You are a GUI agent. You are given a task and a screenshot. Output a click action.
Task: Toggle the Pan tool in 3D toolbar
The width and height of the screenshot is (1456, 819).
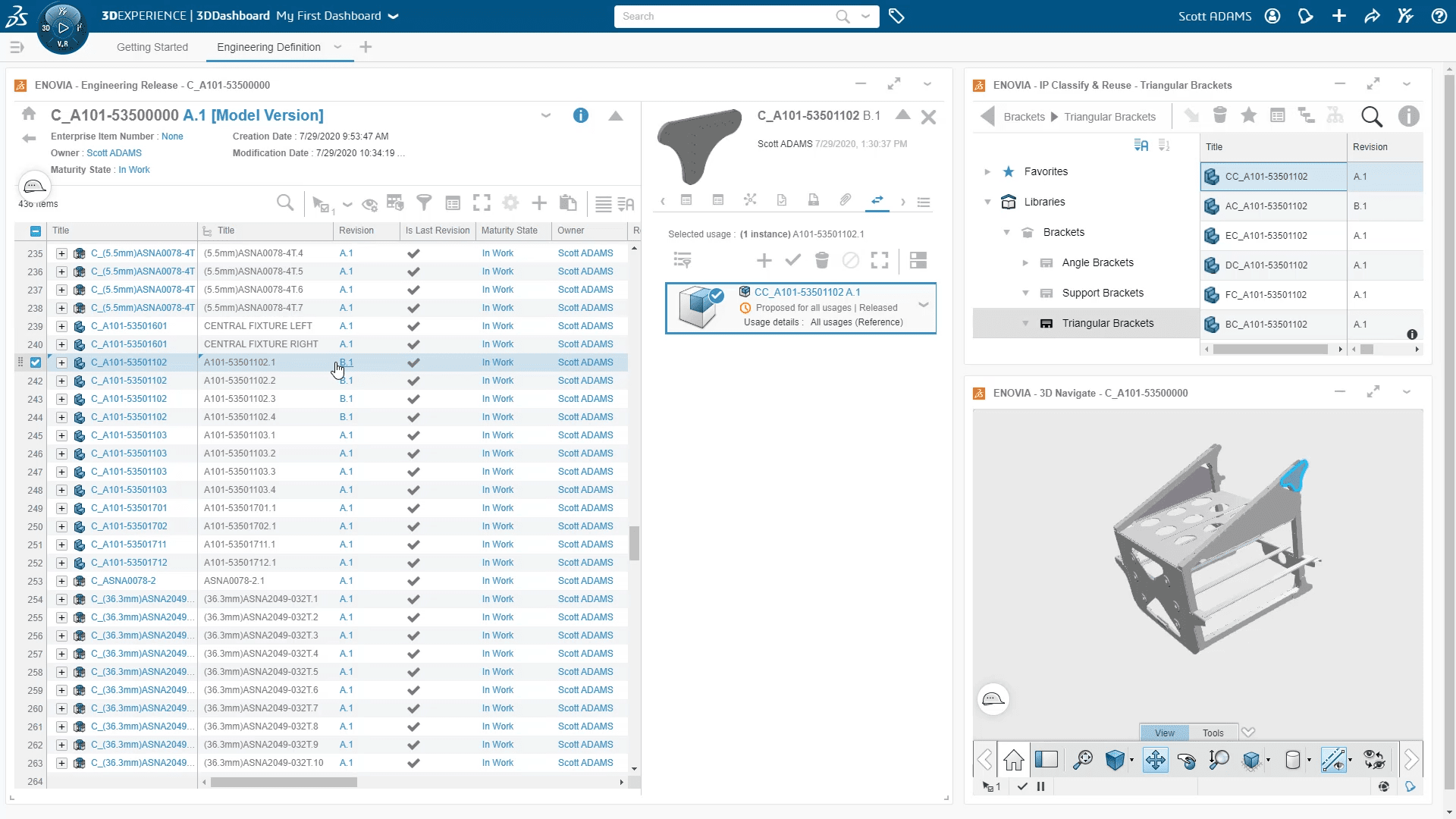tap(1156, 759)
